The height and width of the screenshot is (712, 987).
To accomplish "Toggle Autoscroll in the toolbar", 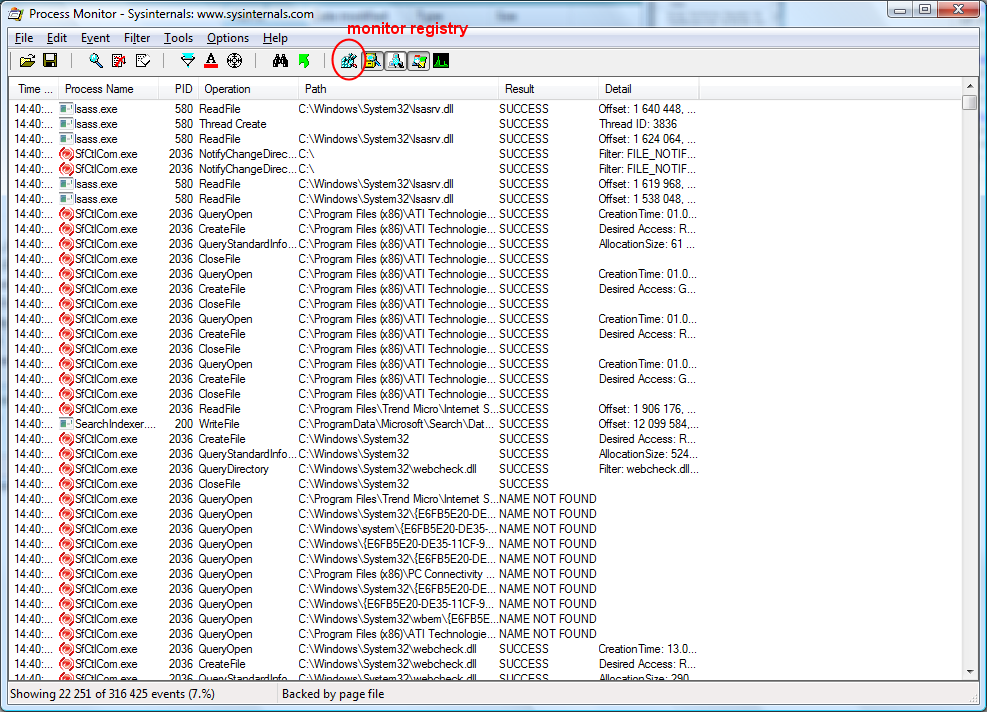I will coord(118,60).
